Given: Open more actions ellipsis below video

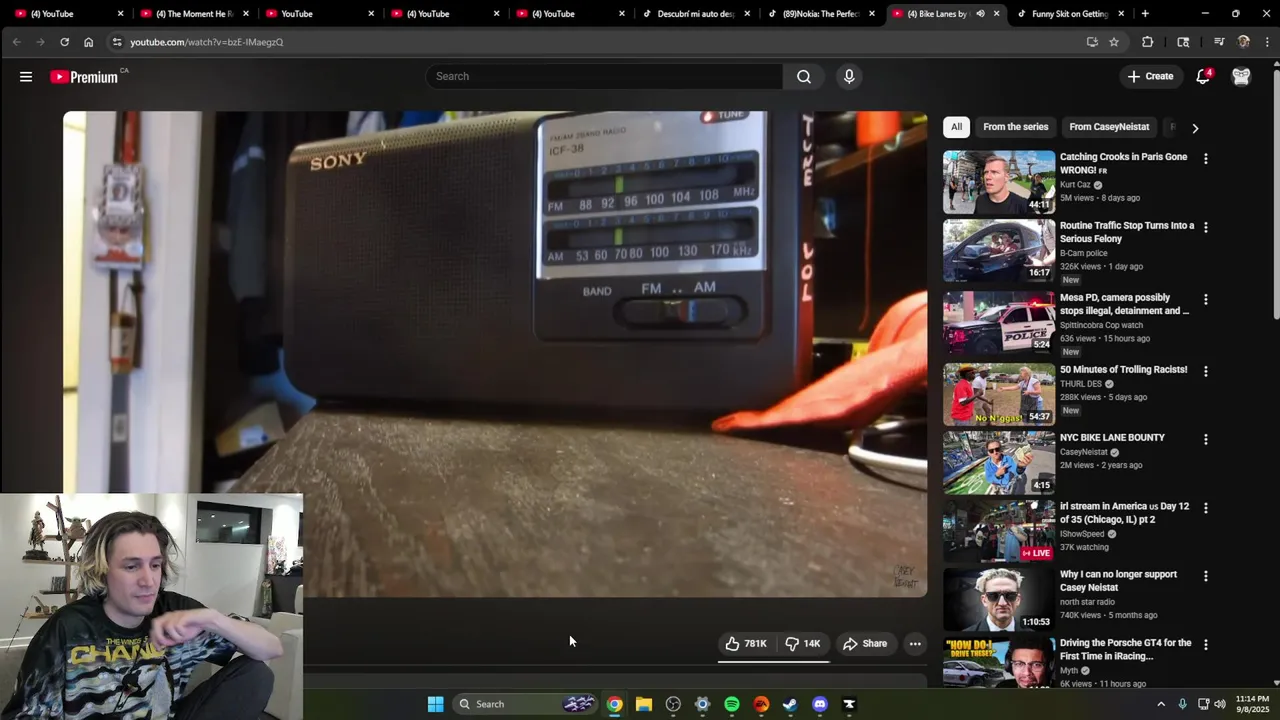Looking at the screenshot, I should (915, 644).
